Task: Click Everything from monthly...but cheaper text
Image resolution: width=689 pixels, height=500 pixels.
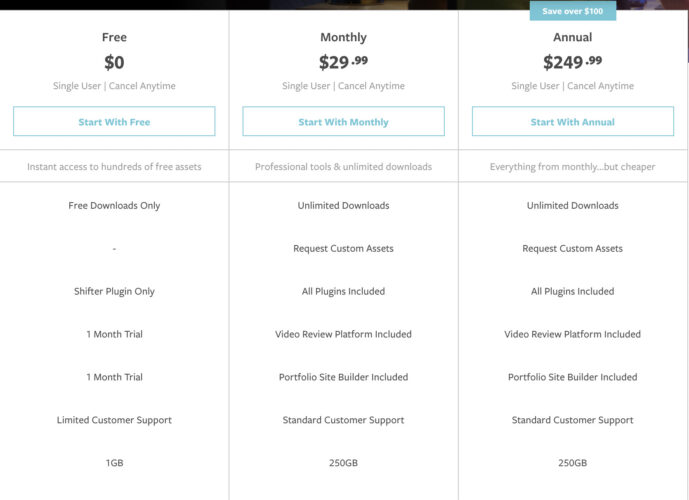Action: [573, 167]
